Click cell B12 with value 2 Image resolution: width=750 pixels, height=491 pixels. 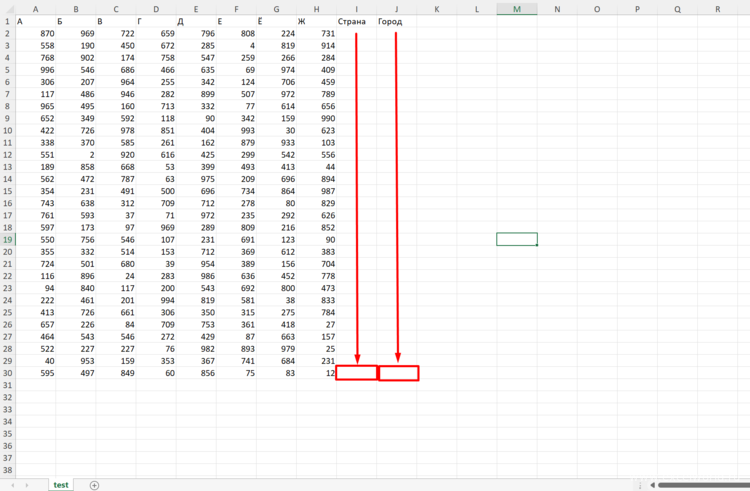[76, 155]
